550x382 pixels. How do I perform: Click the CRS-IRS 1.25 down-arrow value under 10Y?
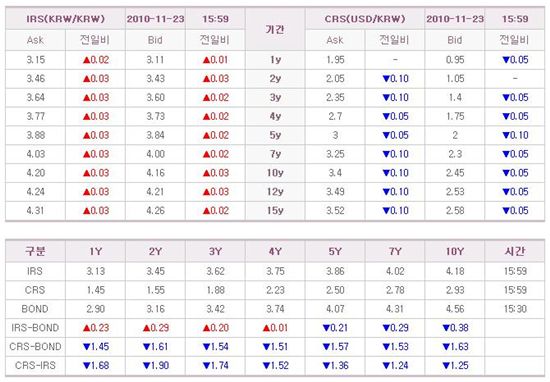[x=455, y=366]
